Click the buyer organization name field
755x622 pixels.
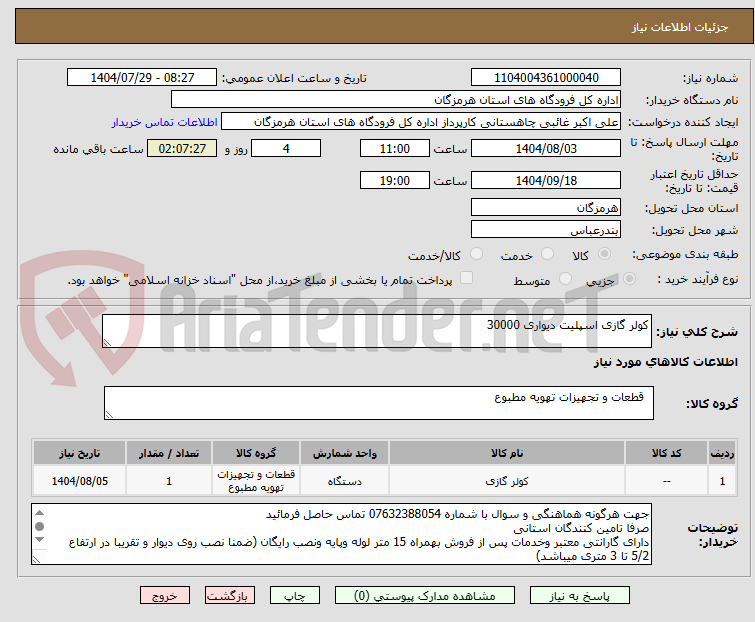396,100
